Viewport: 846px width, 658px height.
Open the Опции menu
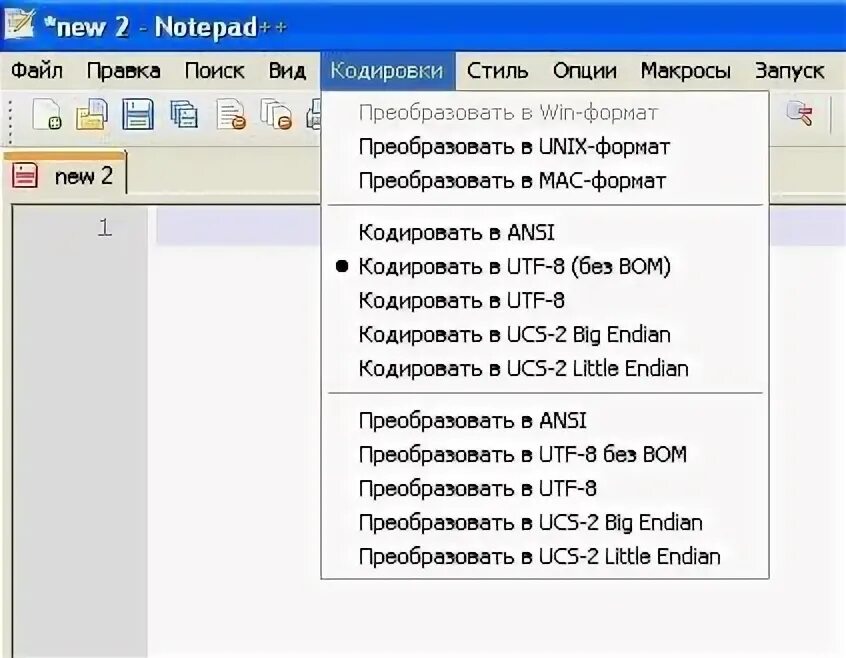click(x=585, y=71)
